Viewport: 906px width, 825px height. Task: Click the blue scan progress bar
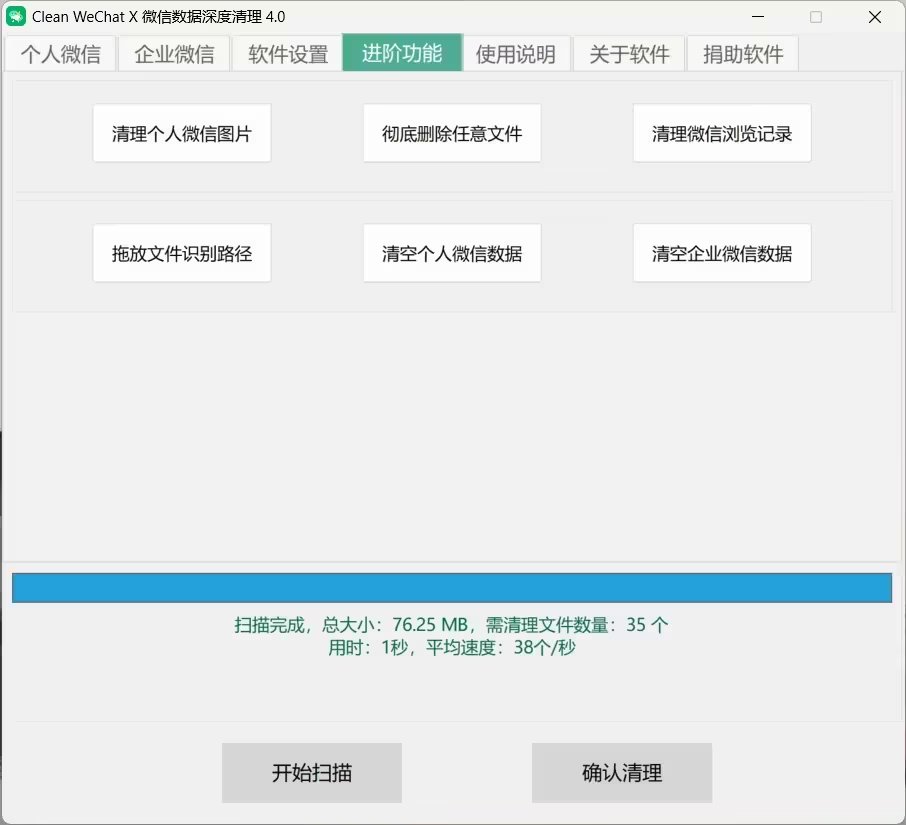452,588
